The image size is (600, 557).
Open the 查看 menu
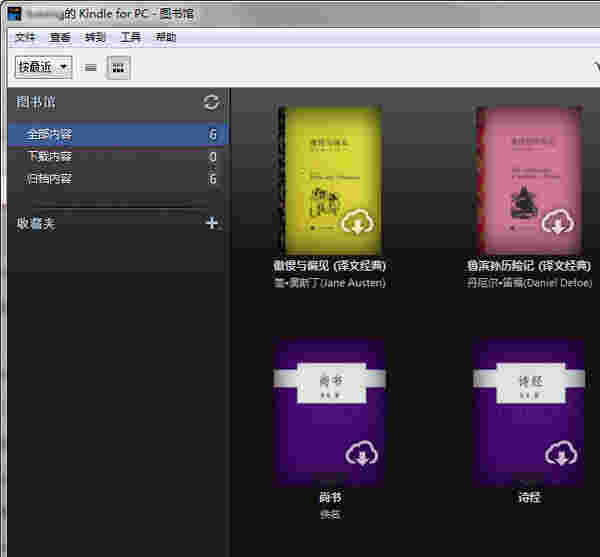click(60, 38)
